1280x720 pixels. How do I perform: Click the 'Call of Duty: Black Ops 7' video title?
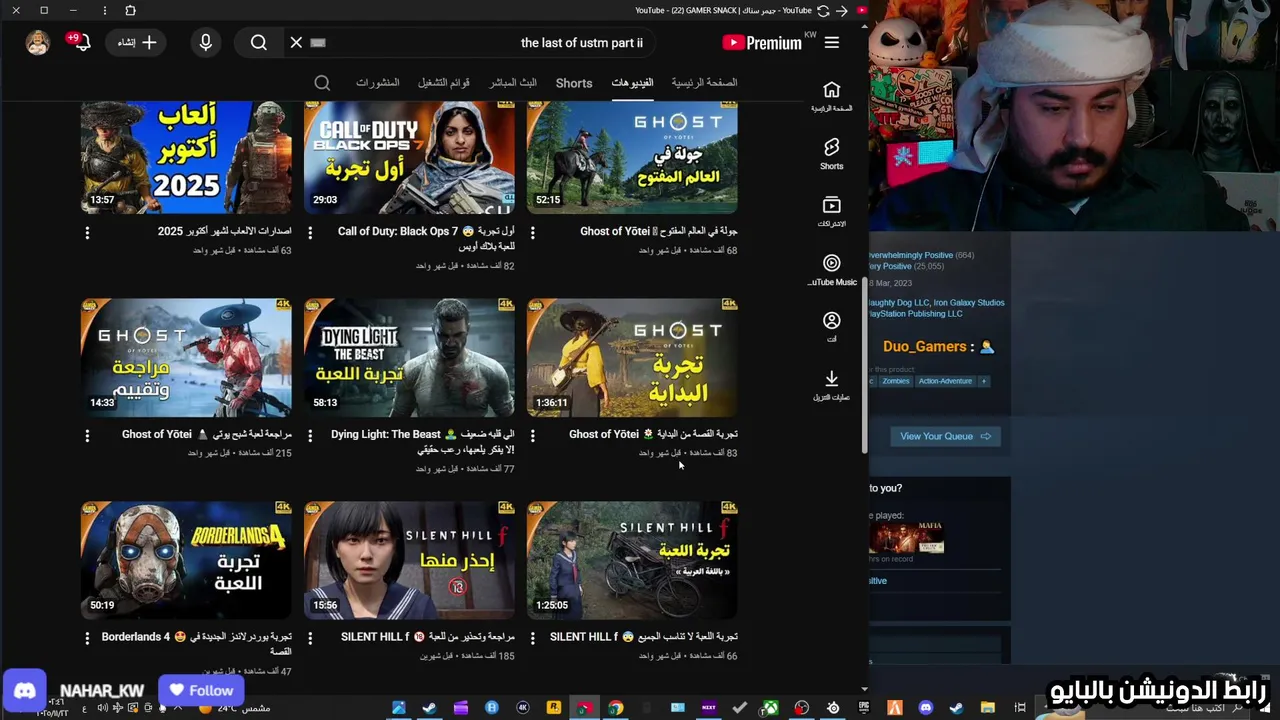click(x=426, y=238)
